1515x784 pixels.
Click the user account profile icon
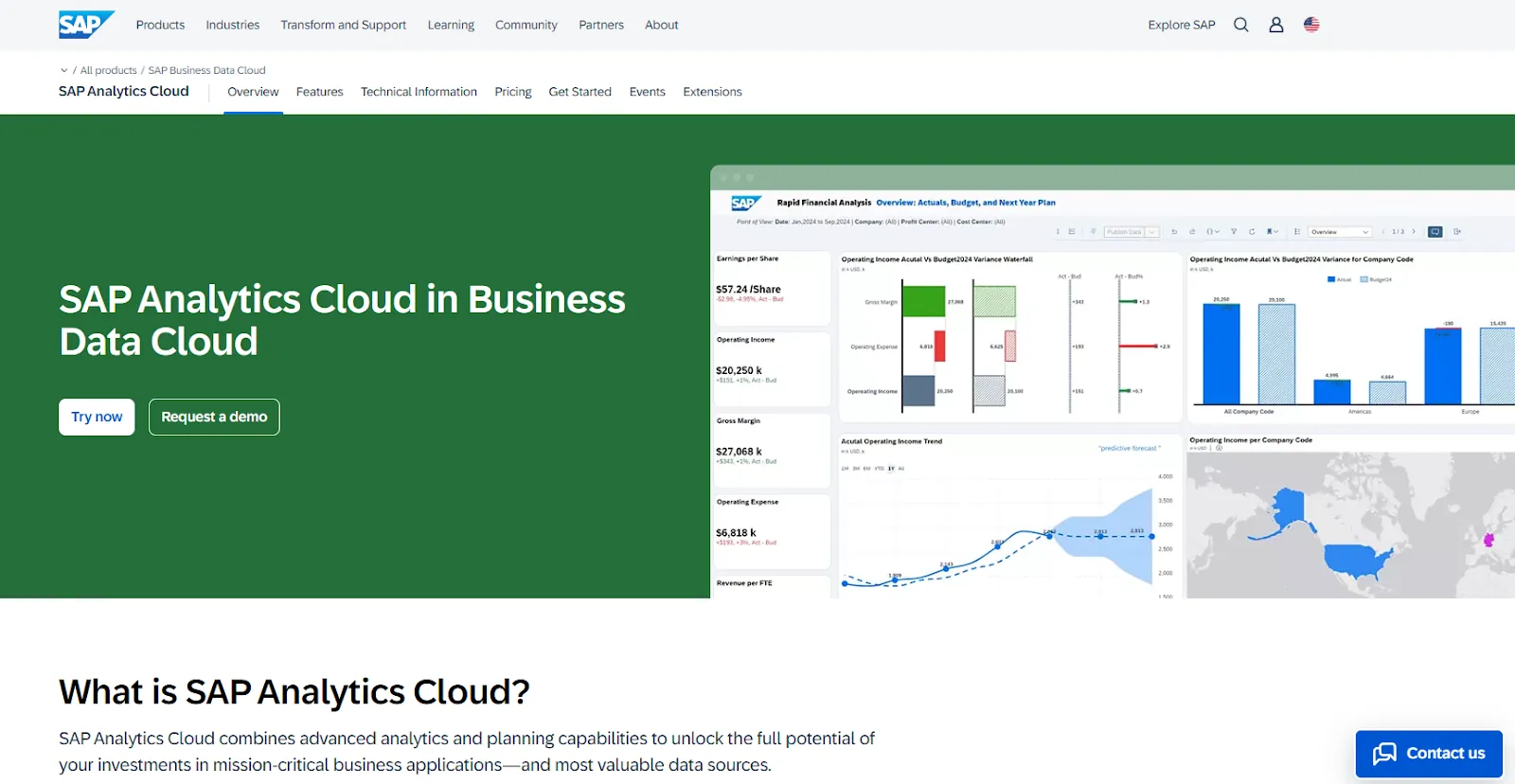pos(1276,25)
